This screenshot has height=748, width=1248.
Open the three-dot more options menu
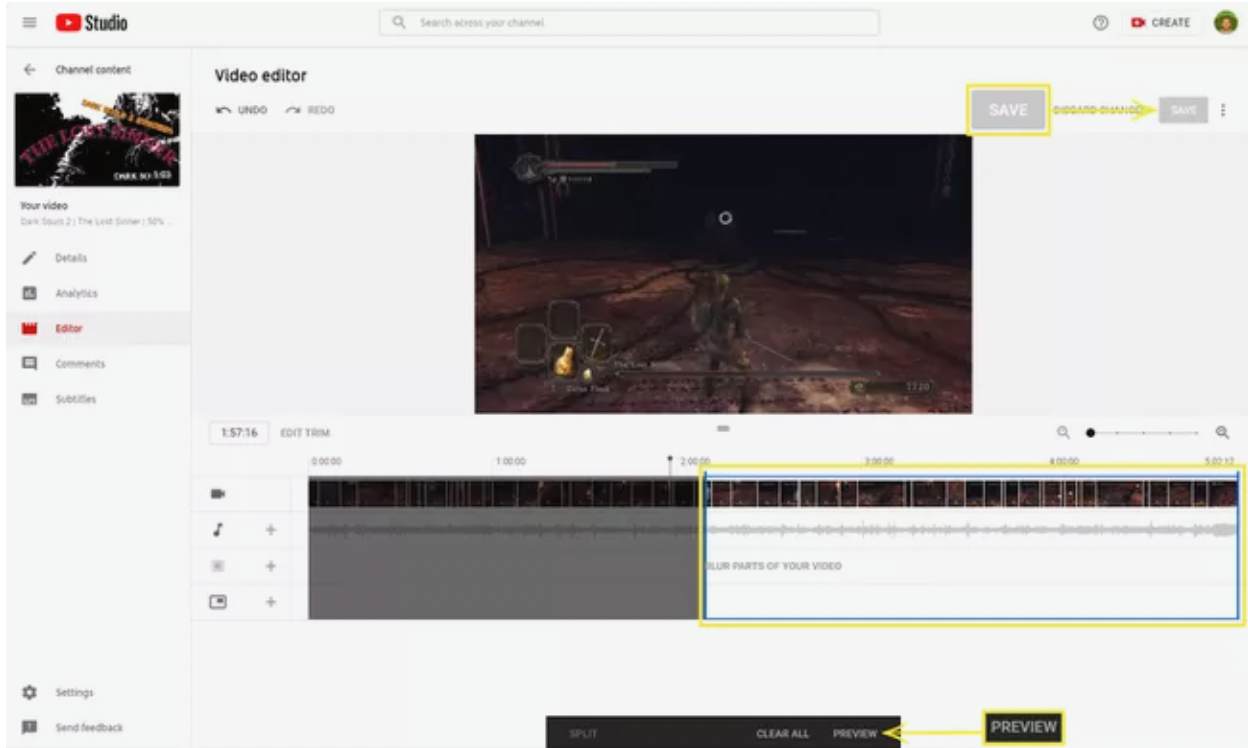1223,110
